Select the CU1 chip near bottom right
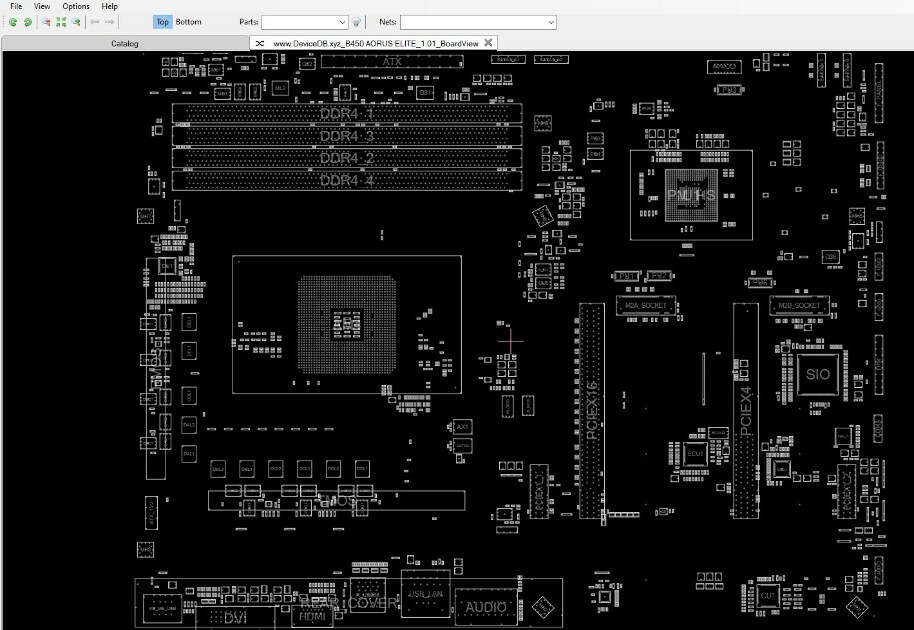 (x=768, y=595)
